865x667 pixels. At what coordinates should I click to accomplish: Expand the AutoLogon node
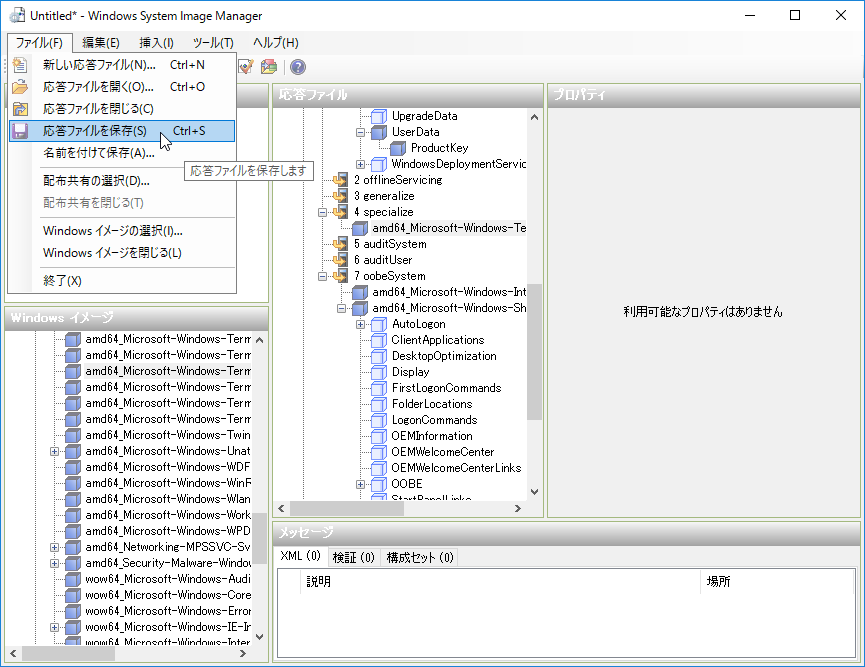point(360,324)
